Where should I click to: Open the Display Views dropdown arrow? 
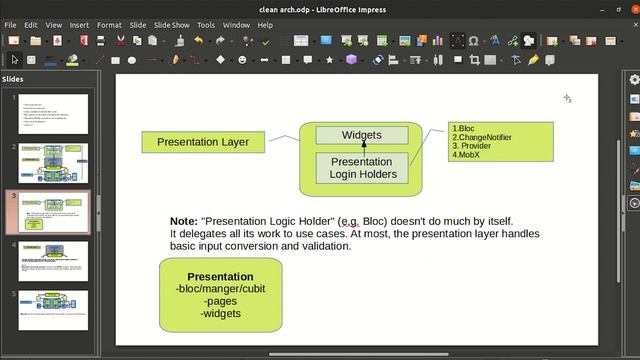313,41
